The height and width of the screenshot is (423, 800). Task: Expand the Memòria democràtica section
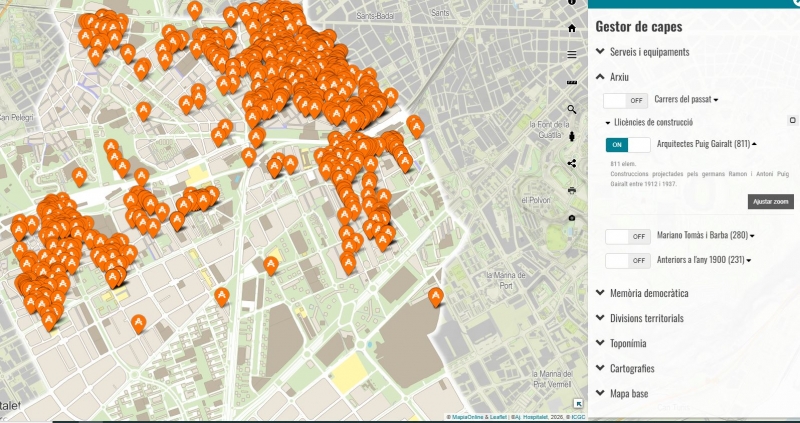coord(649,294)
